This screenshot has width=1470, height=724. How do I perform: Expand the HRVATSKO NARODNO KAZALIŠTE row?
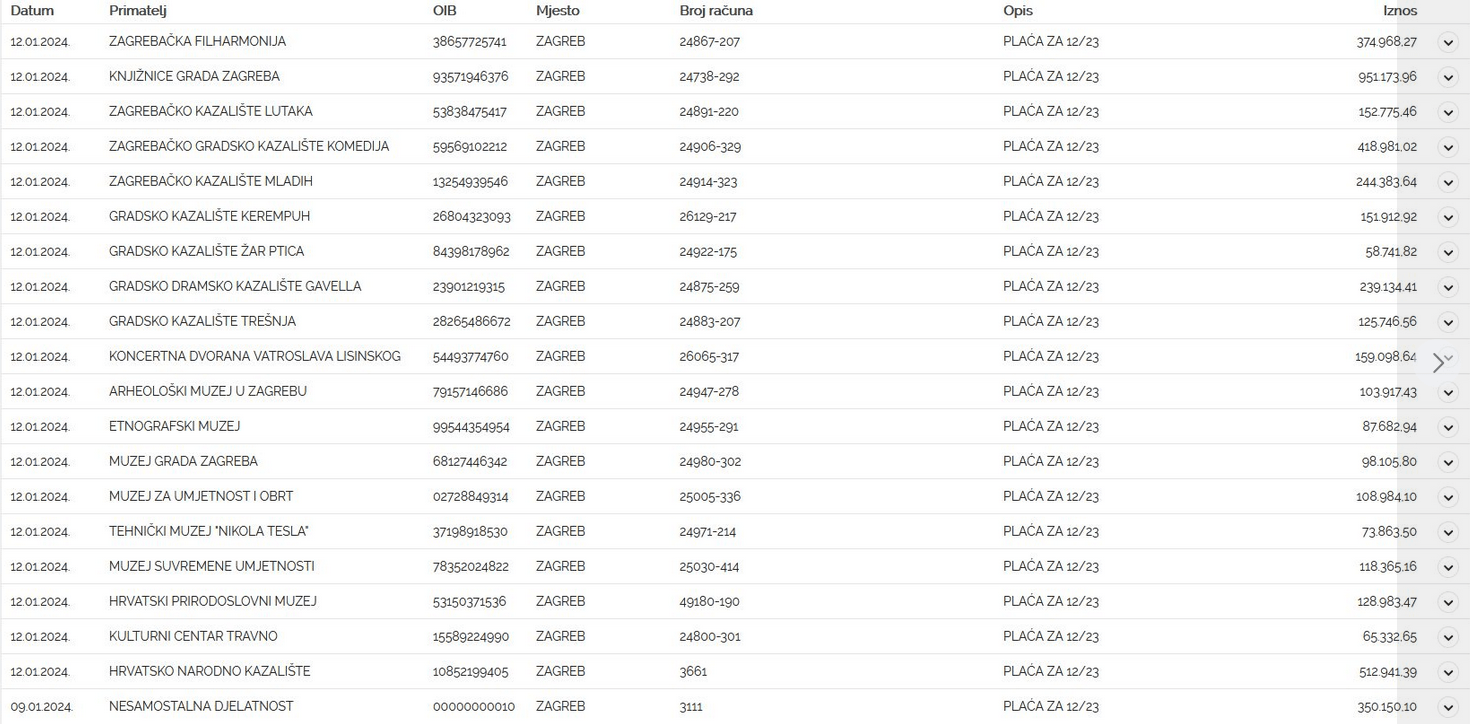(1447, 672)
